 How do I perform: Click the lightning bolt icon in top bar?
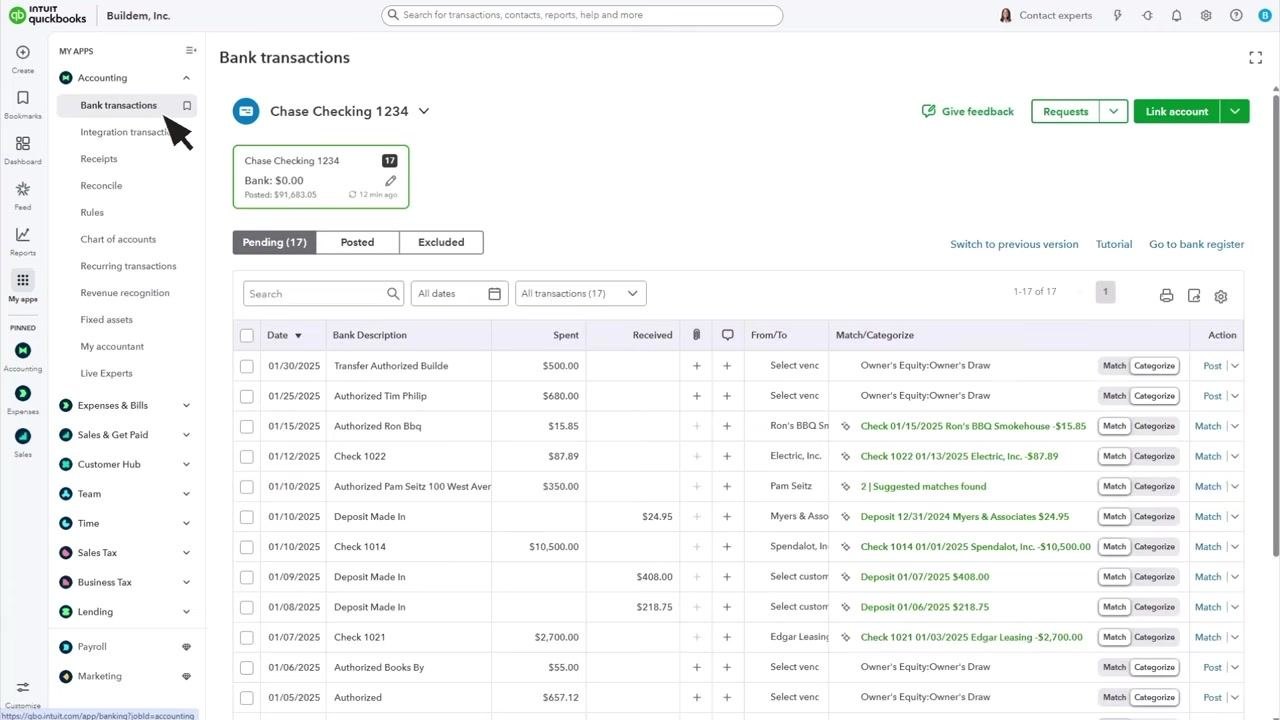[x=1117, y=16]
